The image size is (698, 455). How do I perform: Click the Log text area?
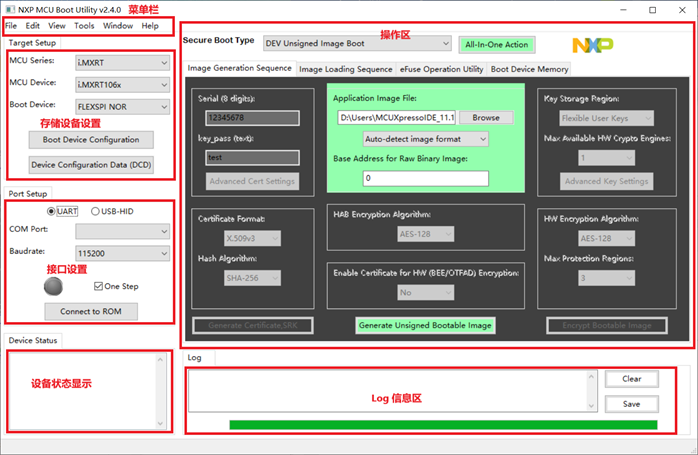click(x=388, y=390)
